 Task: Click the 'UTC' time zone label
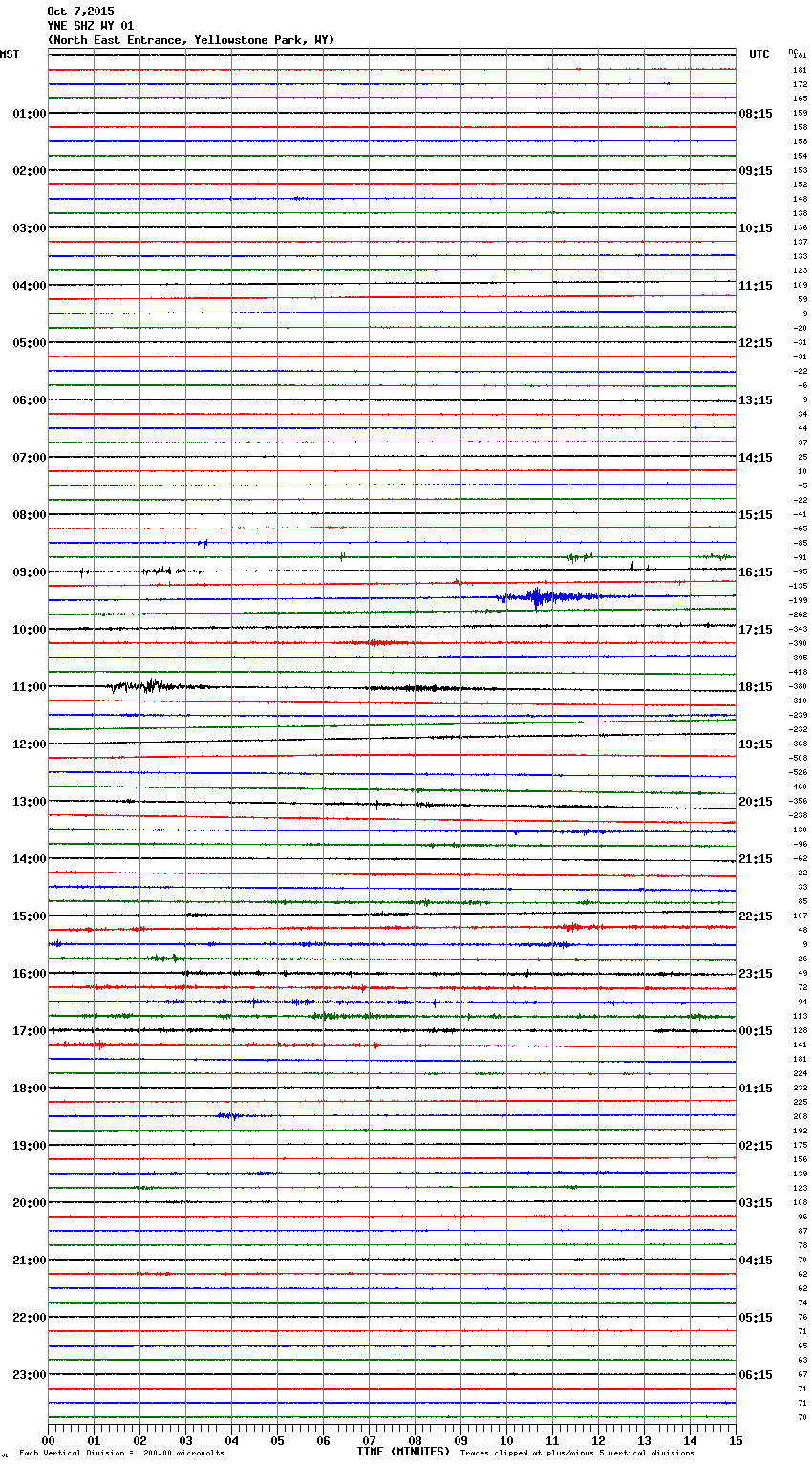click(759, 54)
